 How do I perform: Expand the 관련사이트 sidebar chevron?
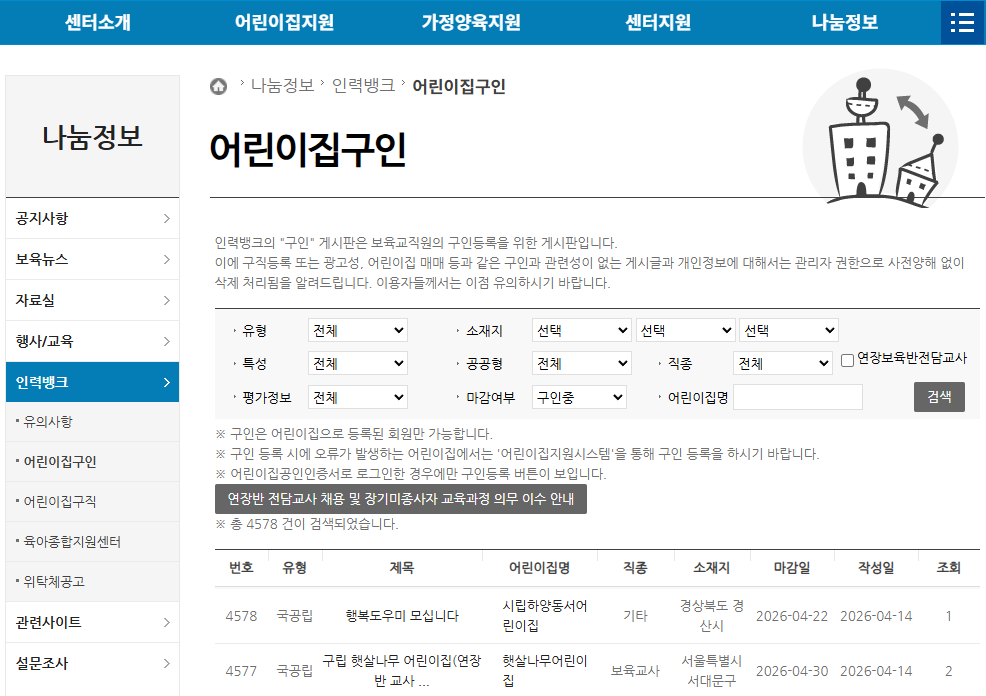168,622
